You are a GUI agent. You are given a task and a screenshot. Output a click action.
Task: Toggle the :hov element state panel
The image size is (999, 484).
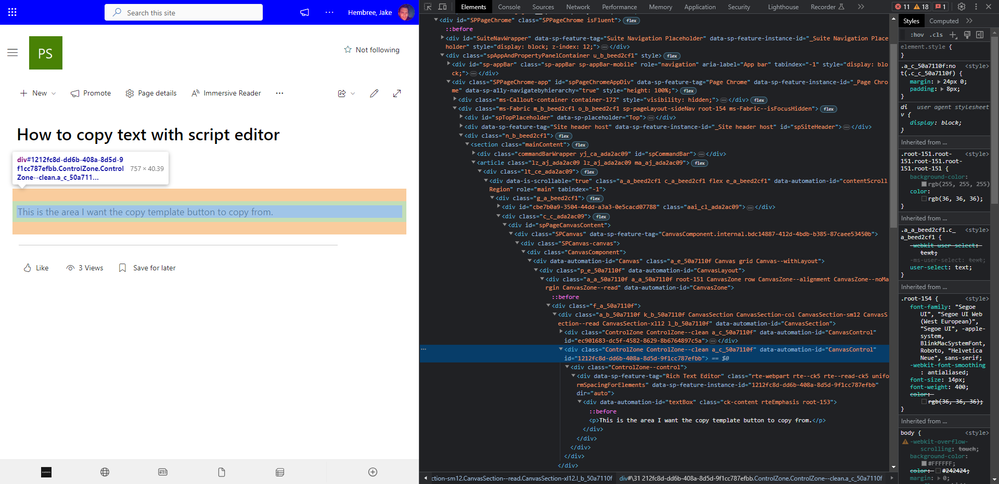click(x=917, y=34)
